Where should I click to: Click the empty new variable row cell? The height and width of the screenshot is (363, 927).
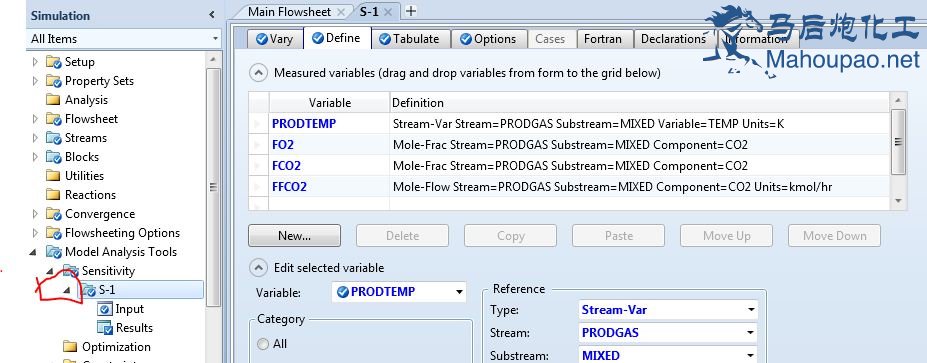coord(329,203)
